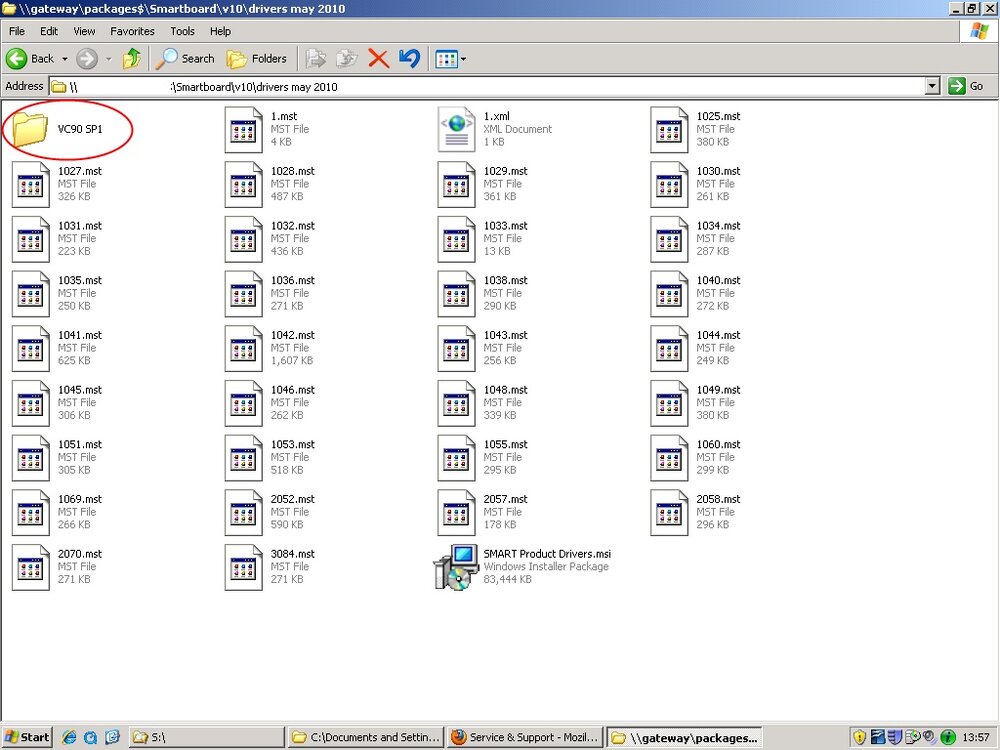Open the File menu
This screenshot has width=1000, height=750.
(17, 31)
